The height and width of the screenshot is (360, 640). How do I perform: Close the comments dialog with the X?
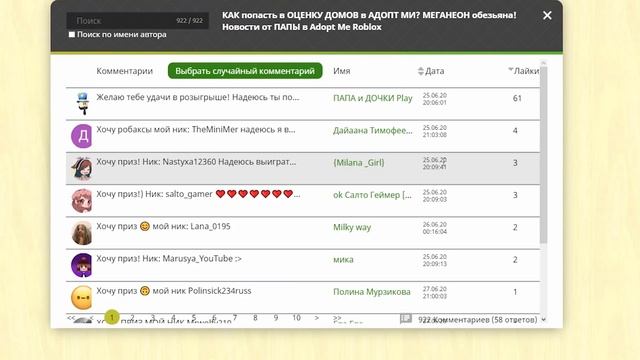point(547,16)
